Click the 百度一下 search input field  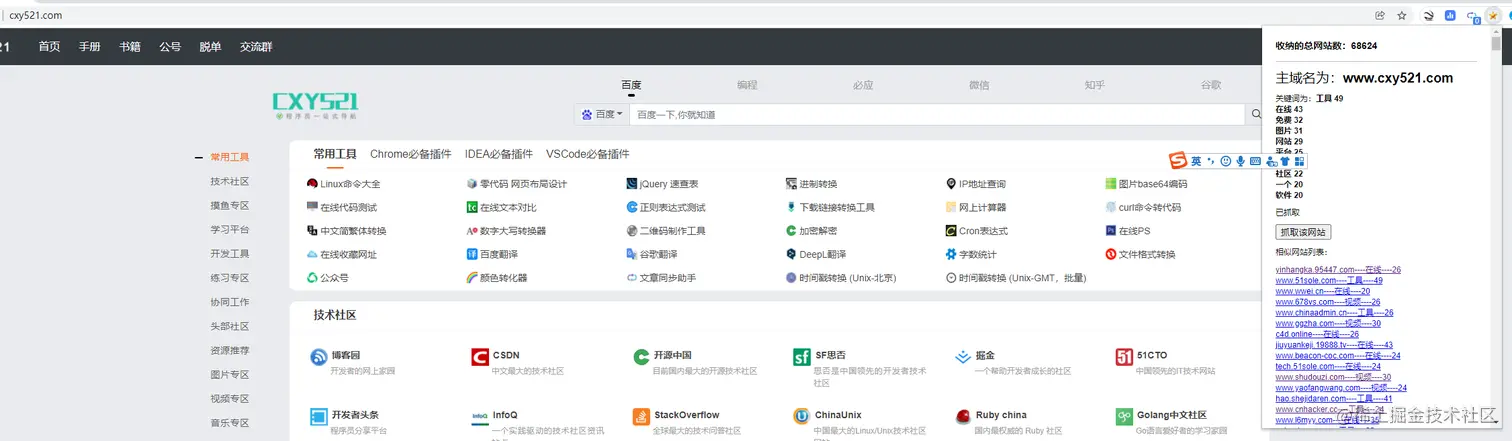938,114
